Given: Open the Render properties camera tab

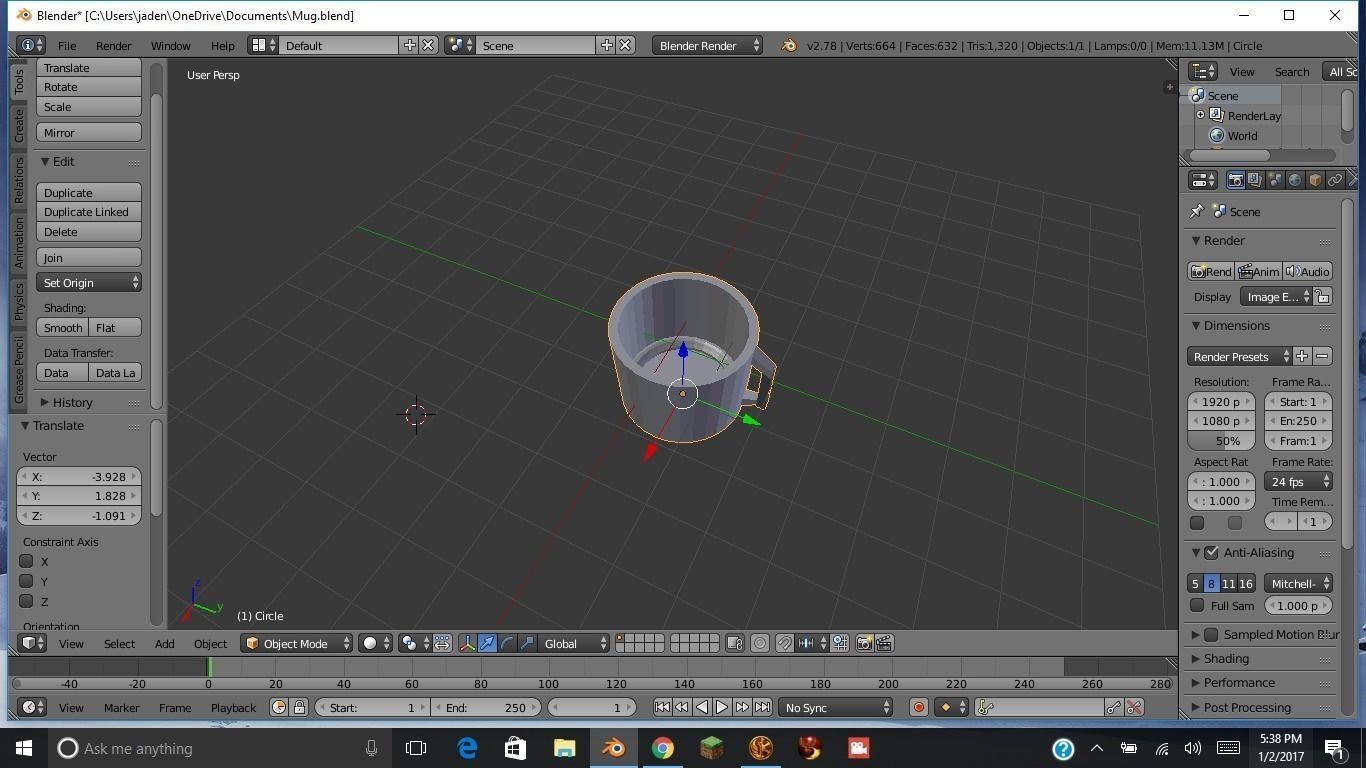Looking at the screenshot, I should (x=1235, y=180).
